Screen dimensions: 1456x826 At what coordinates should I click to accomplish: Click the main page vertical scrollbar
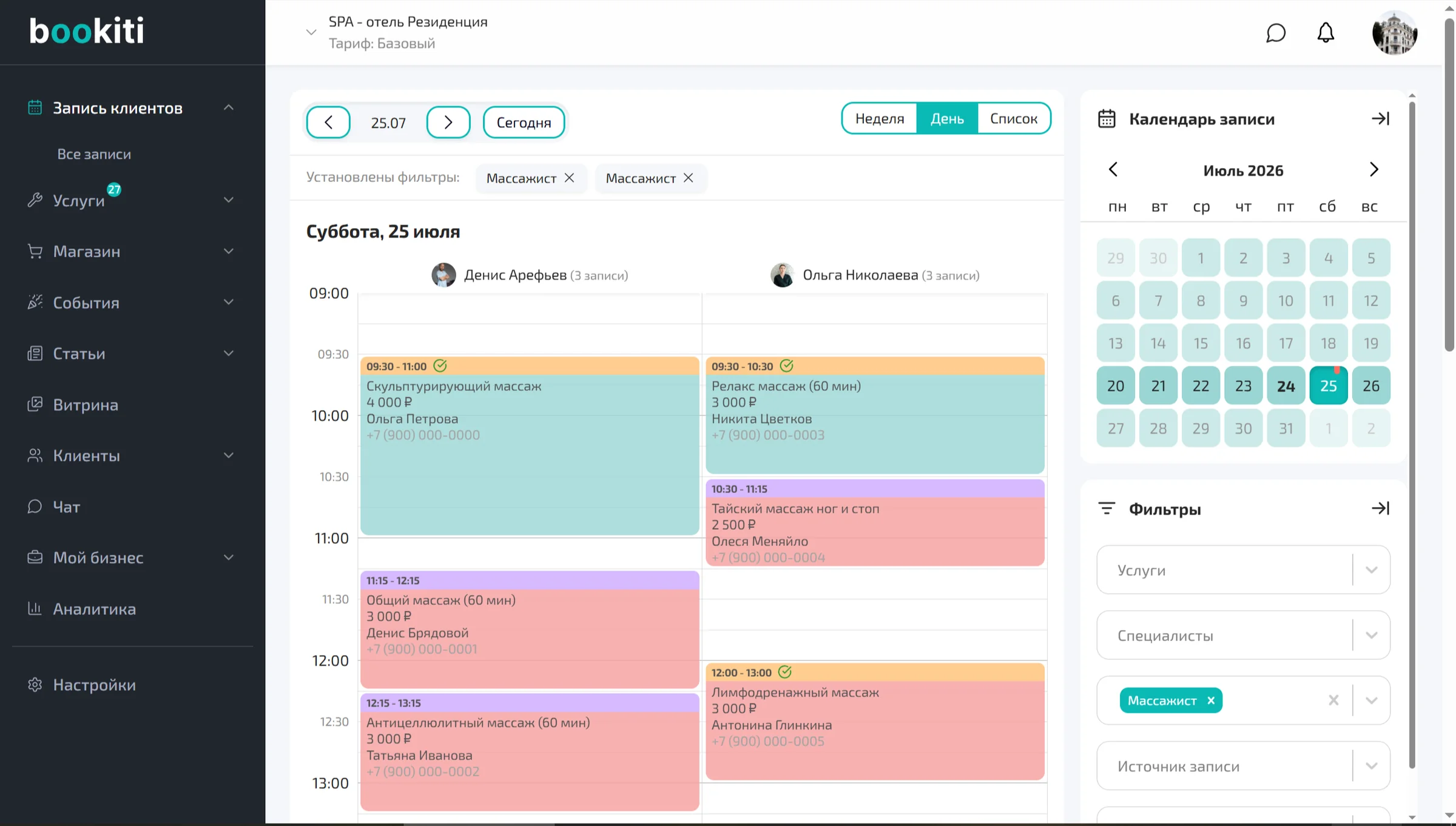pos(1449,185)
